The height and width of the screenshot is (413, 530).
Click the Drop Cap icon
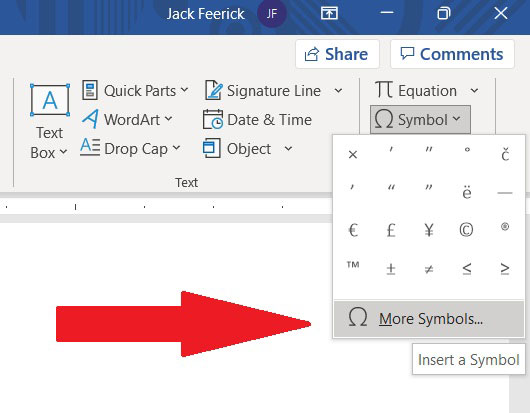tap(90, 147)
